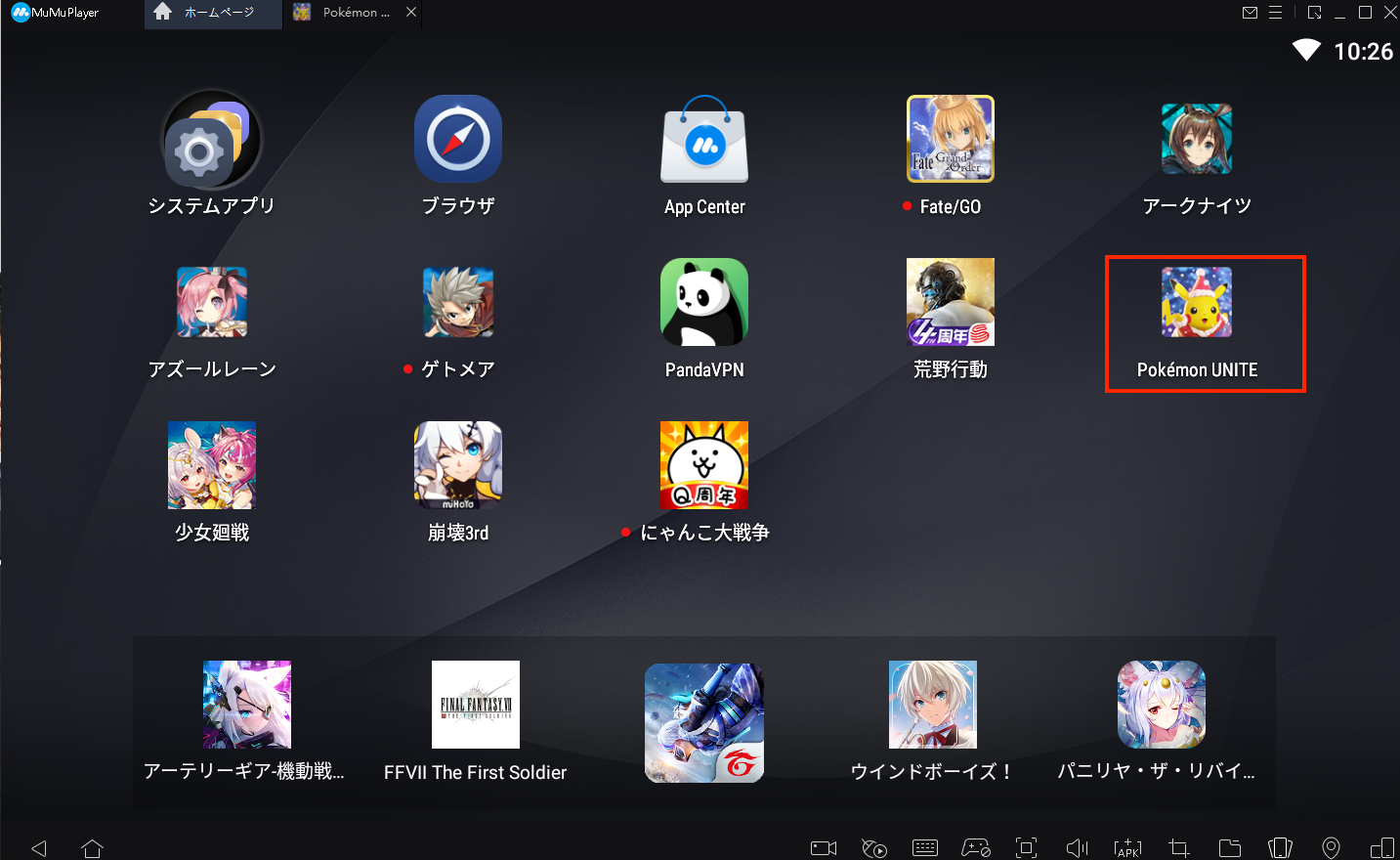Open the shared folder
This screenshot has width=1400, height=860.
pos(1230,848)
